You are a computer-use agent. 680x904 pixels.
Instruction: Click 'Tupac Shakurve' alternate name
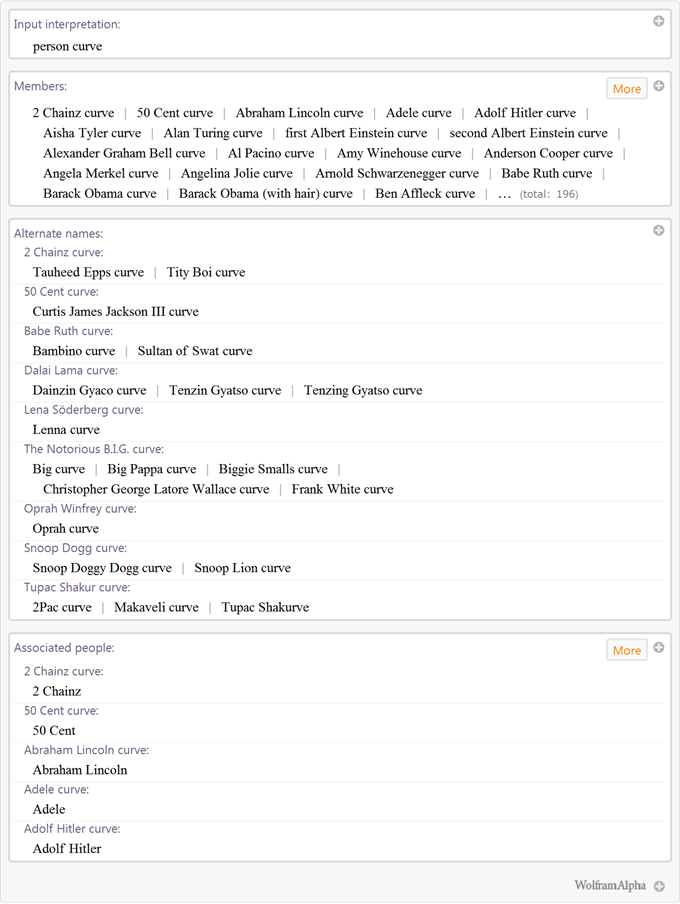[265, 608]
